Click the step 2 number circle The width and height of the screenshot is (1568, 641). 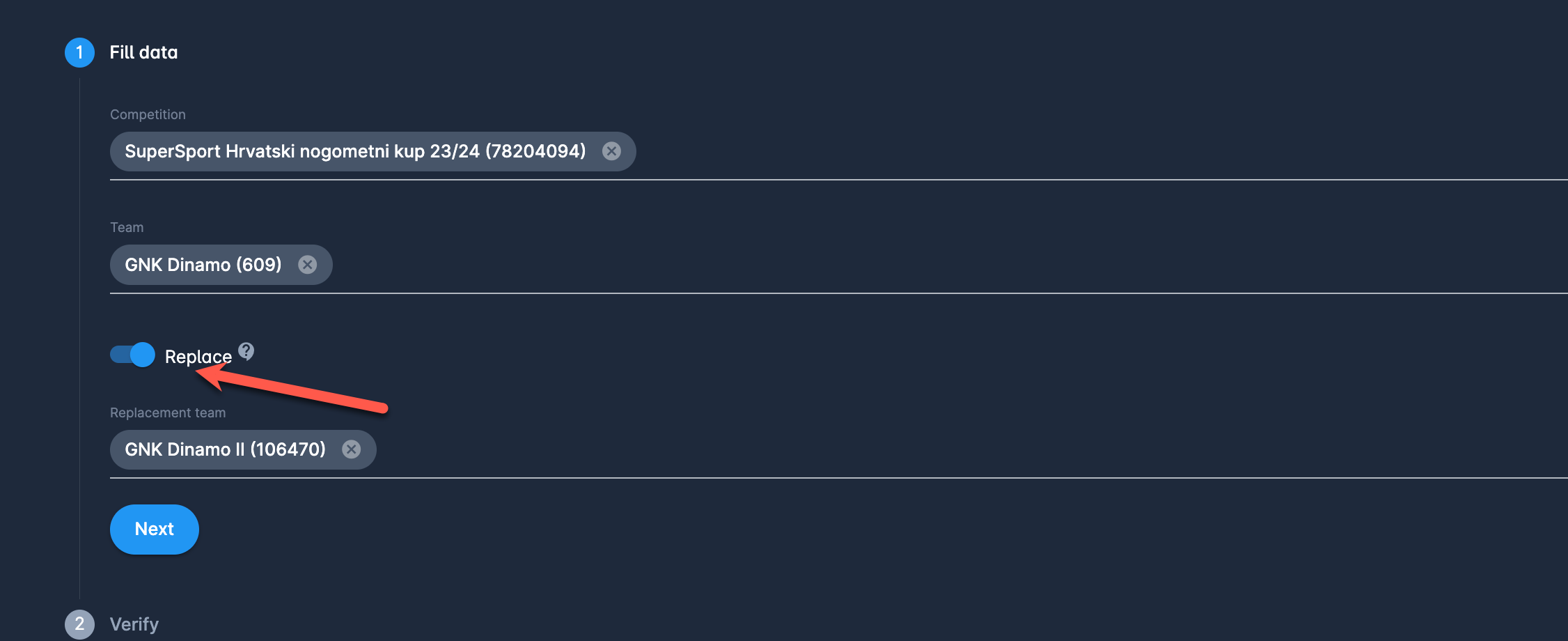tap(79, 624)
